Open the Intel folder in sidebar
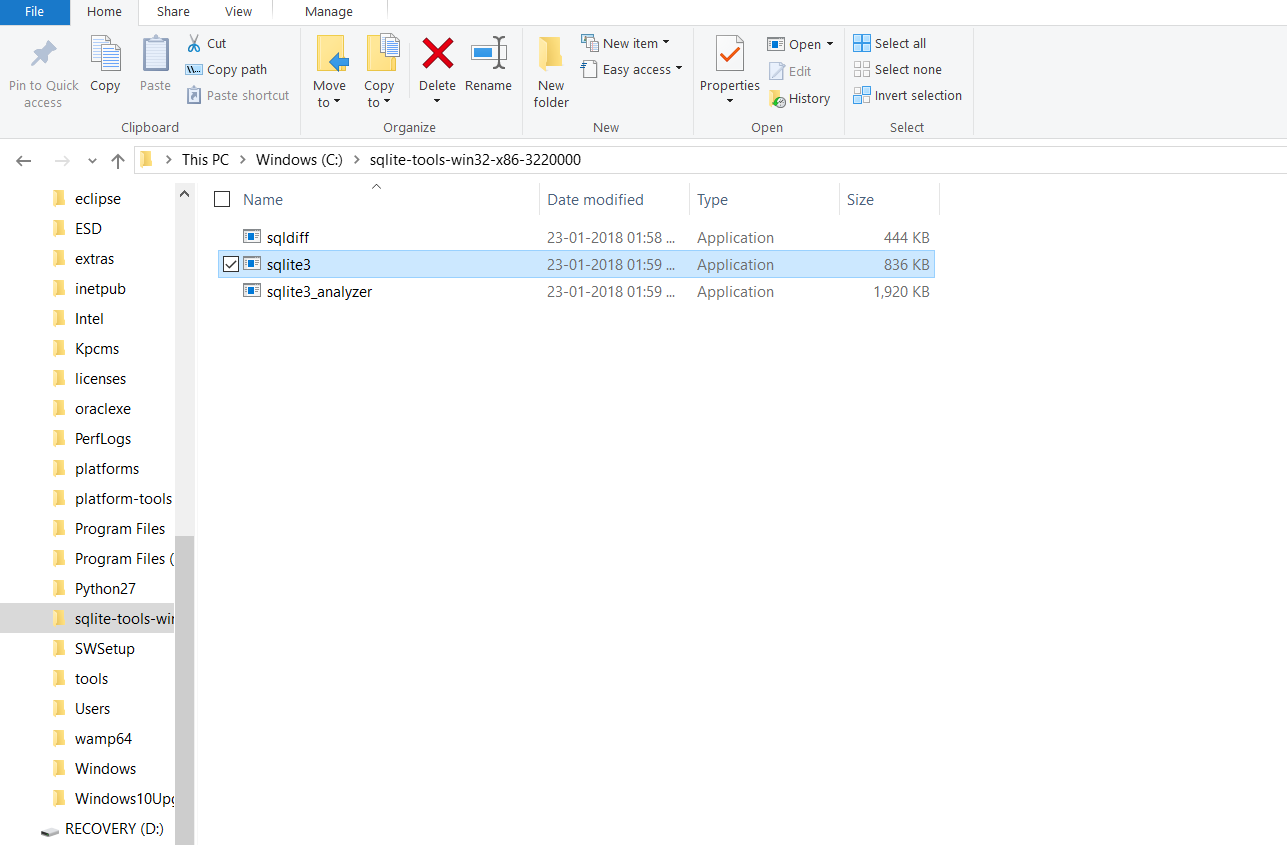 click(89, 318)
